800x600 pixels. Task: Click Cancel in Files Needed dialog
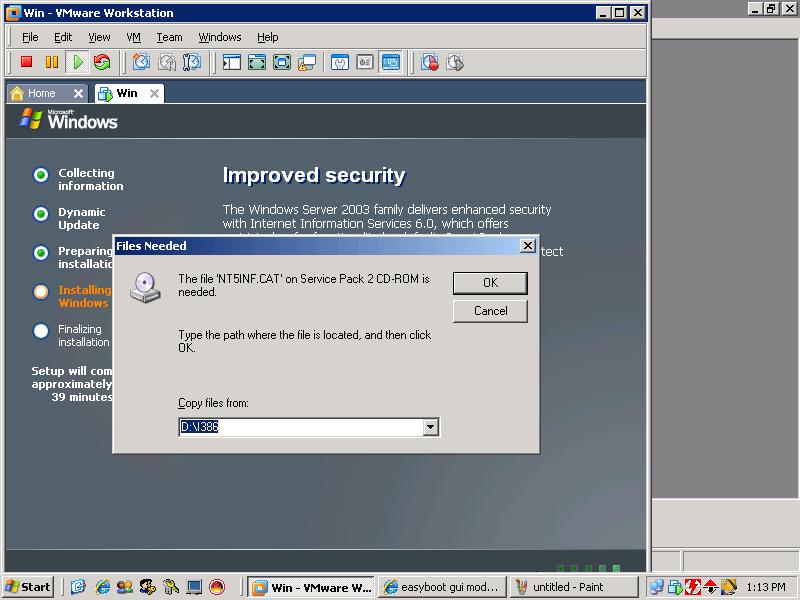490,311
